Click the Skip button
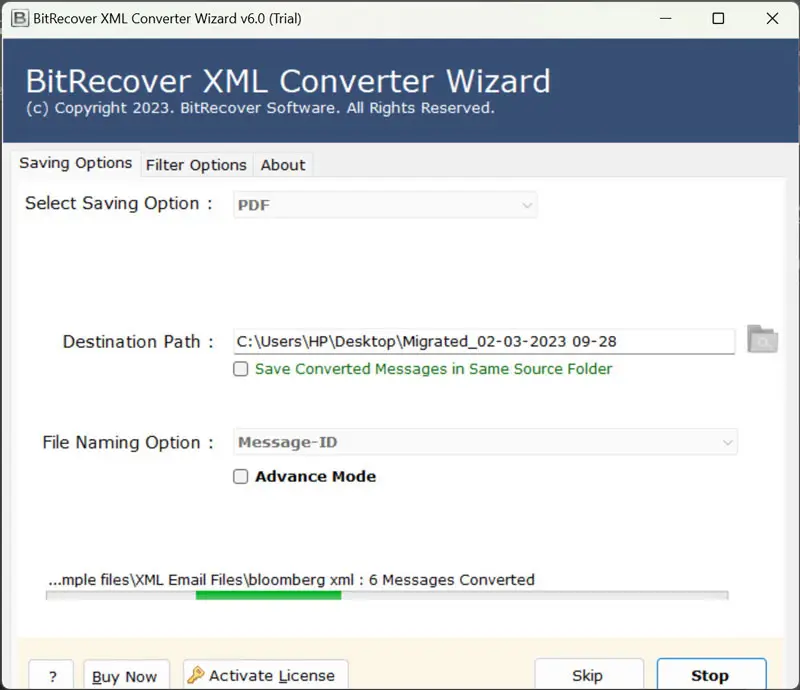 [589, 675]
